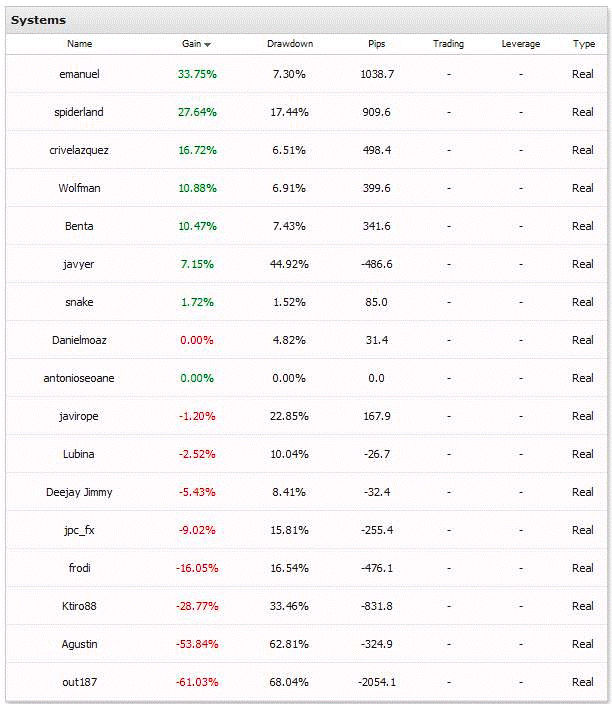The height and width of the screenshot is (704, 612).
Task: Open antonioseoane system details
Action: [79, 378]
